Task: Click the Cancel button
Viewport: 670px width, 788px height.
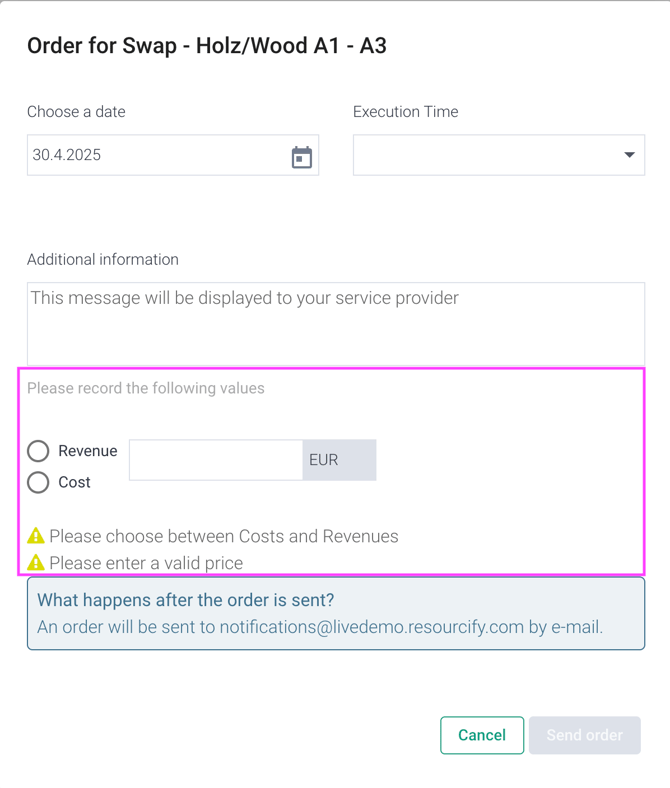Action: [x=482, y=735]
